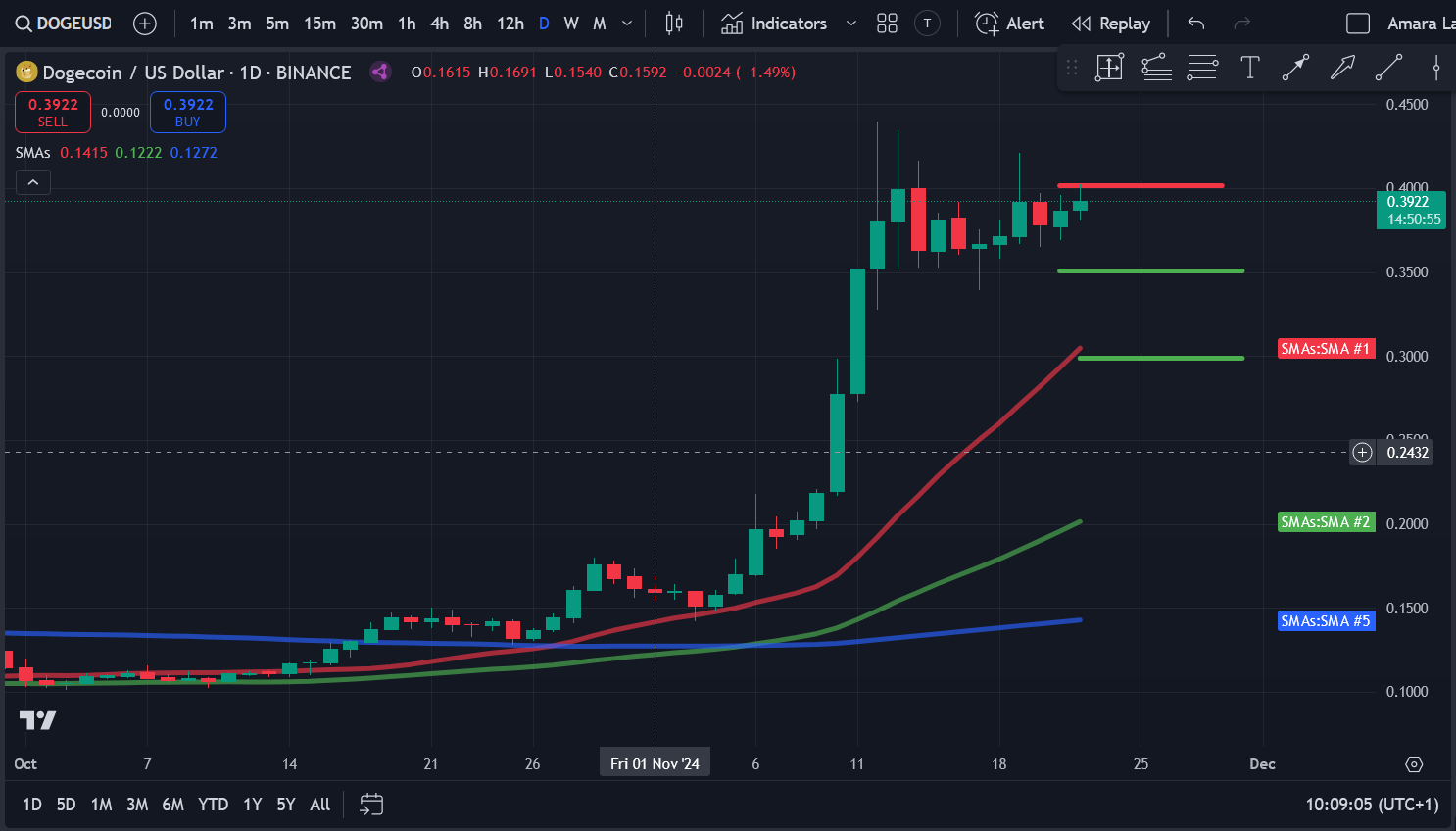Redo the last chart action
The image size is (1456, 831).
pos(1241,24)
